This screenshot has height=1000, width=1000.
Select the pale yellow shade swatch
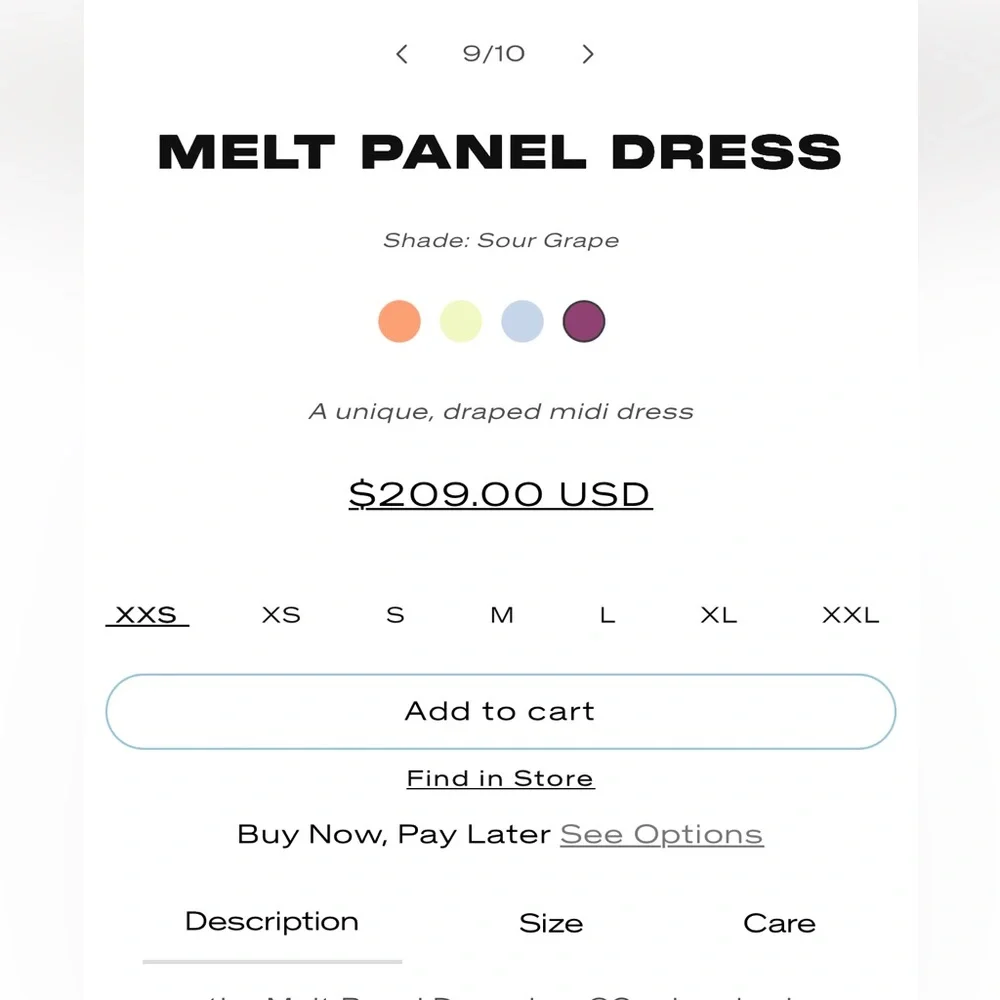(x=460, y=321)
